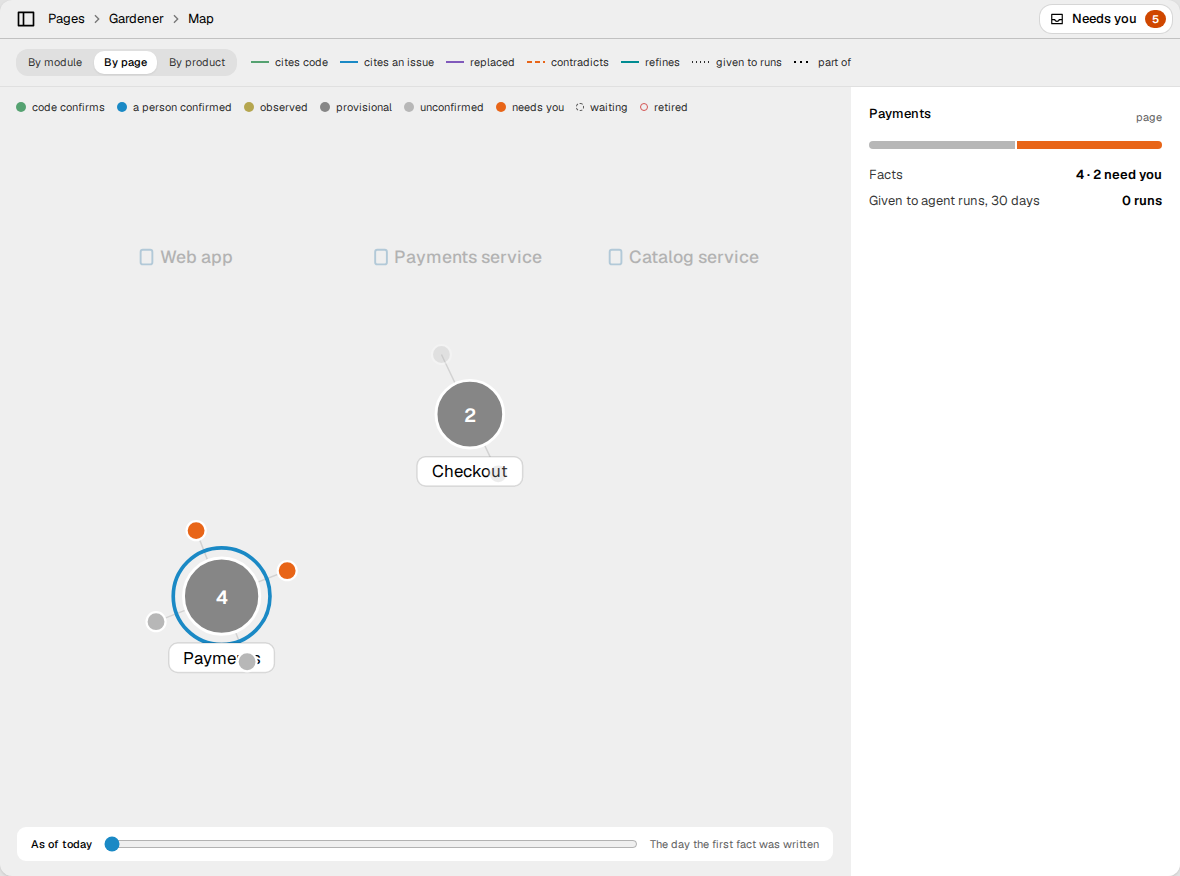
Task: Switch to By module view
Action: pos(55,62)
